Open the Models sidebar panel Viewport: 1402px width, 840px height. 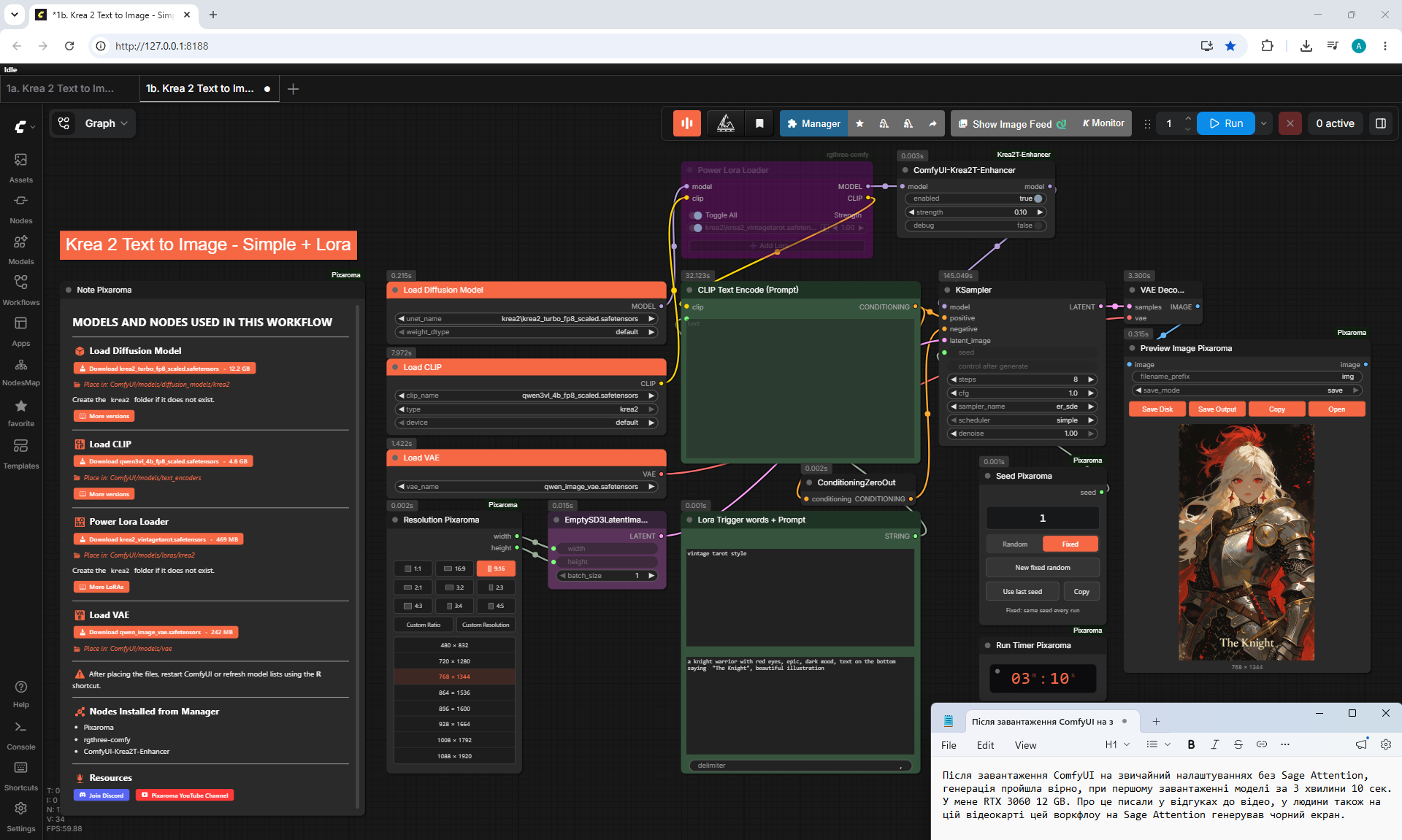click(x=20, y=250)
